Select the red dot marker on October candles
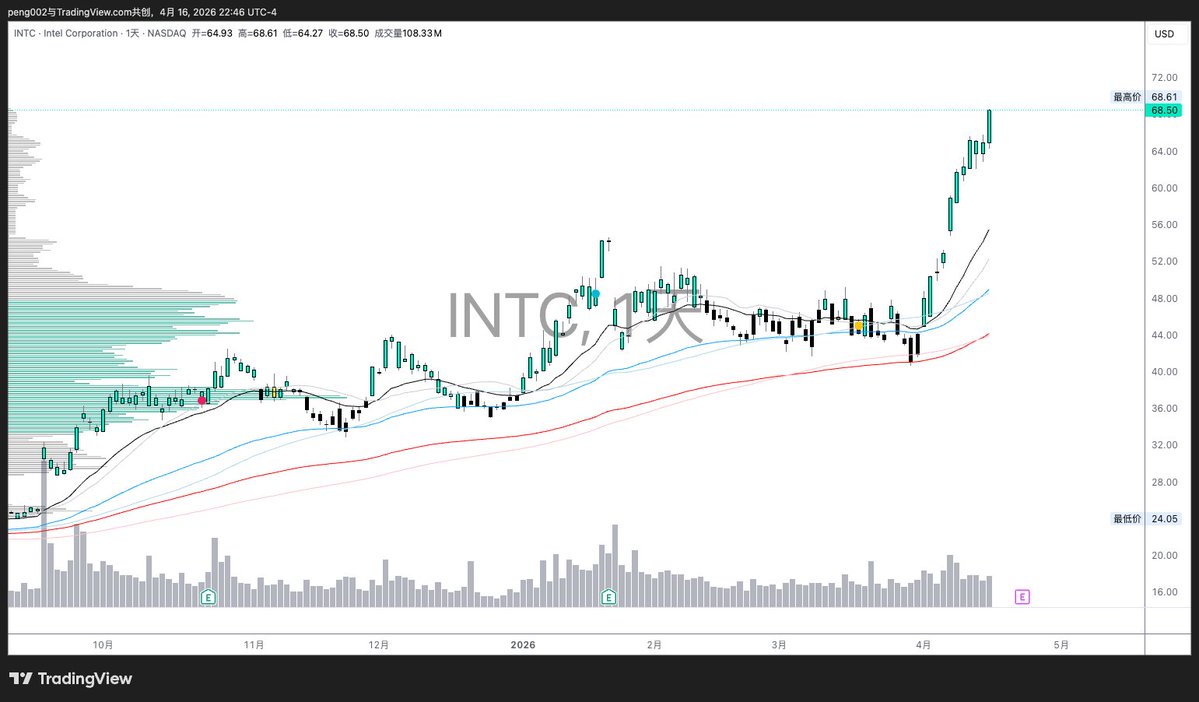 (202, 400)
